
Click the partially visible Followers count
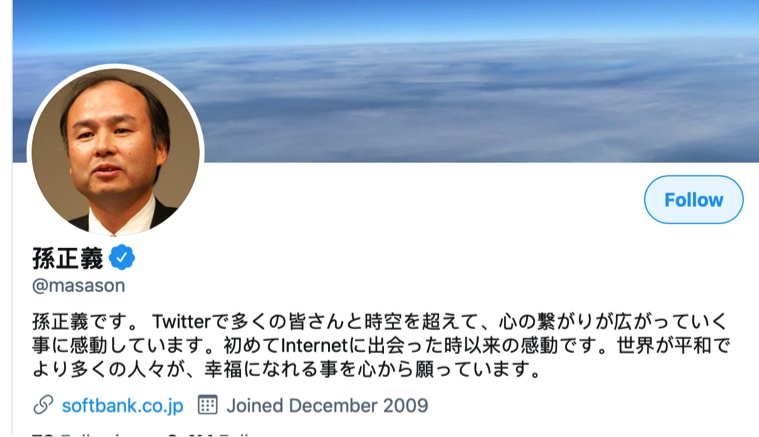pos(209,434)
